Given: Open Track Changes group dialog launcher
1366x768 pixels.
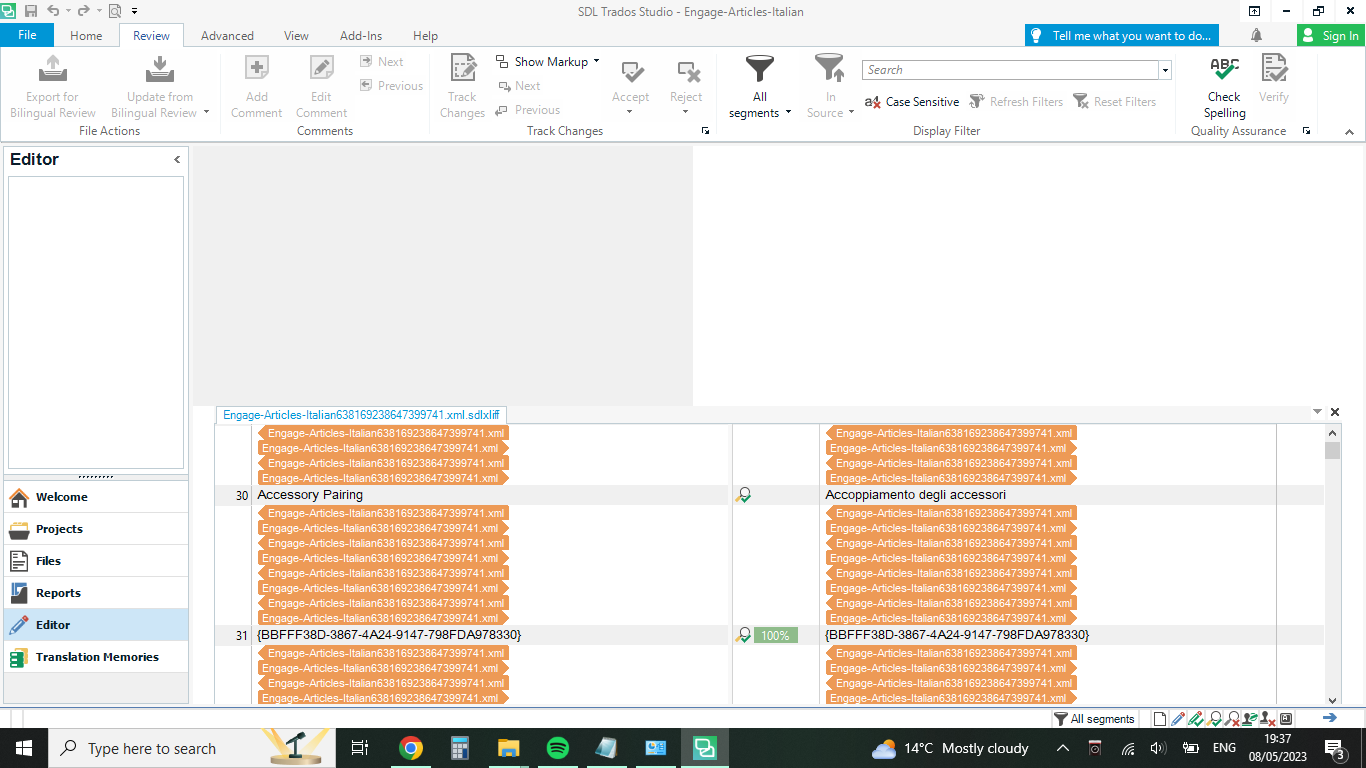Looking at the screenshot, I should 705,131.
